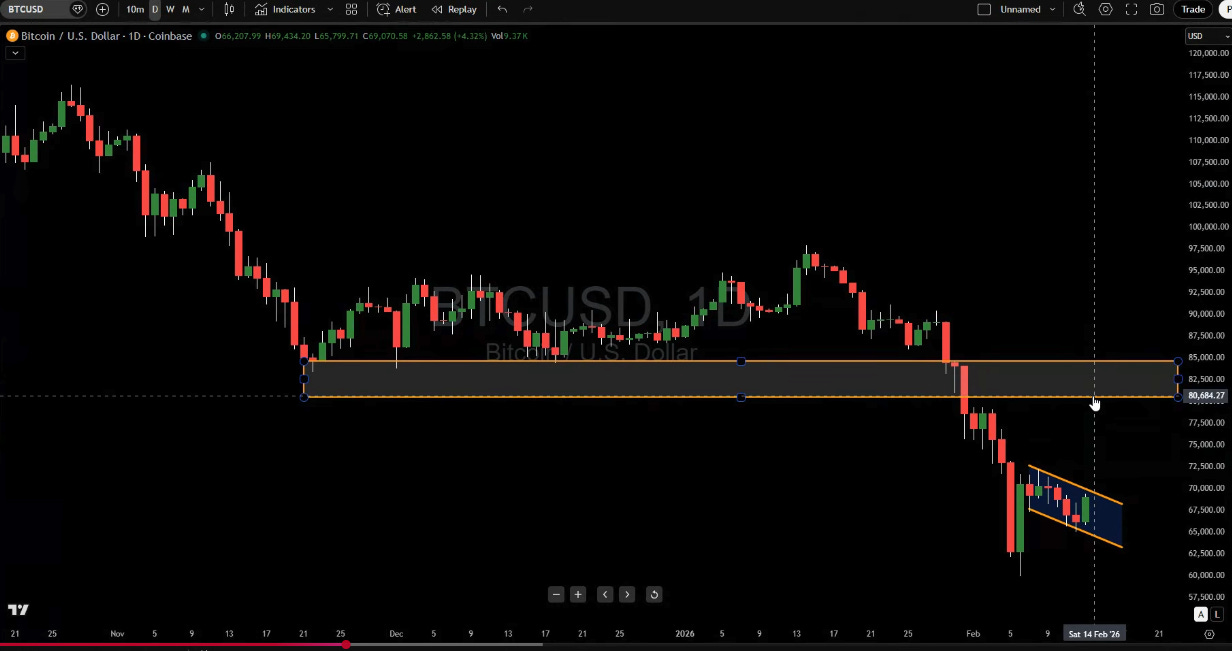Shift the chart left with the arrow button
Screen dimensions: 1232x651
click(605, 594)
